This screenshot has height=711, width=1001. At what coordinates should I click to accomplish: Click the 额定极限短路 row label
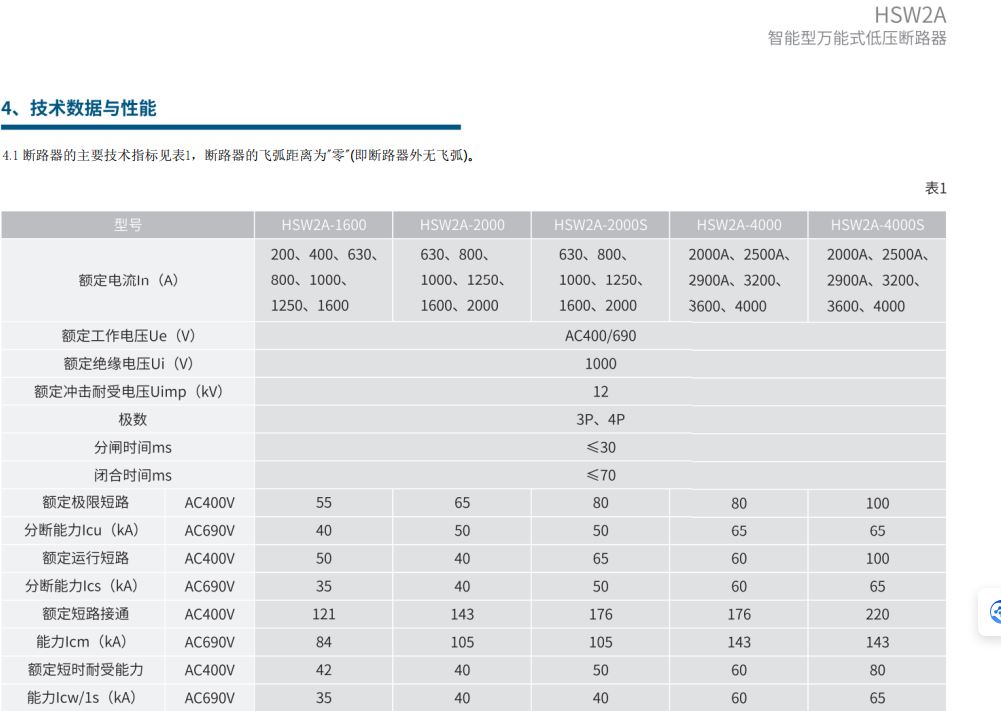pyautogui.click(x=86, y=502)
